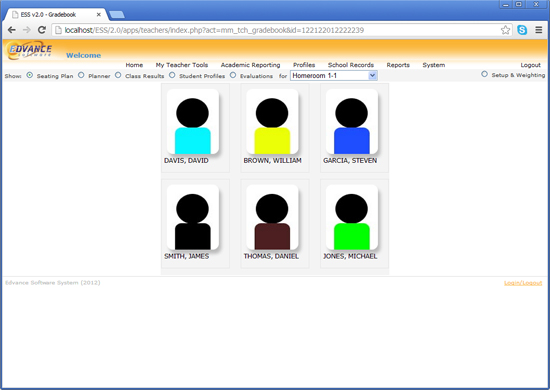The image size is (550, 390).
Task: Open the Reports menu
Action: [x=398, y=65]
